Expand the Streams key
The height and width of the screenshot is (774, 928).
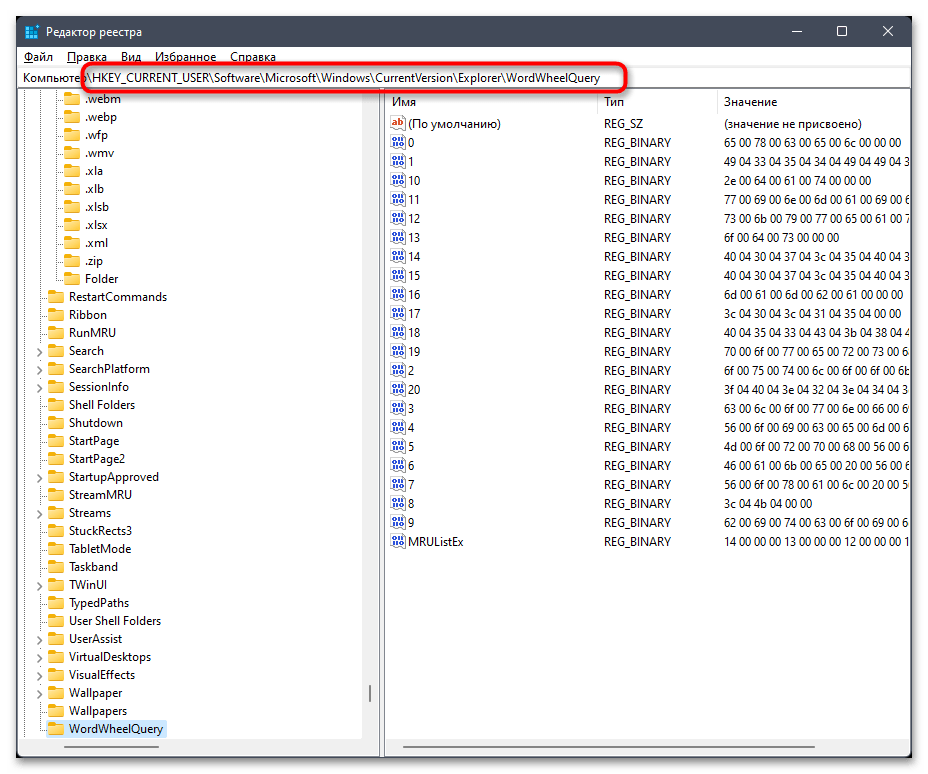coord(40,514)
